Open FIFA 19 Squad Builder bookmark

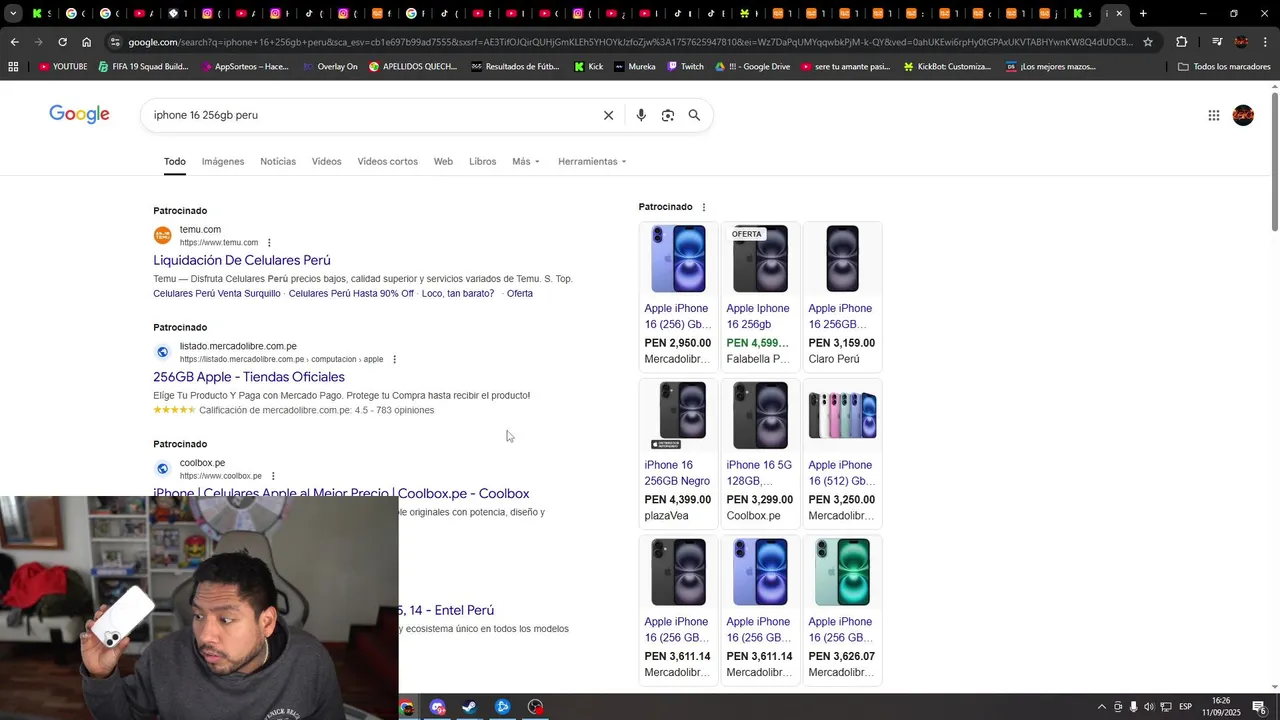(142, 66)
